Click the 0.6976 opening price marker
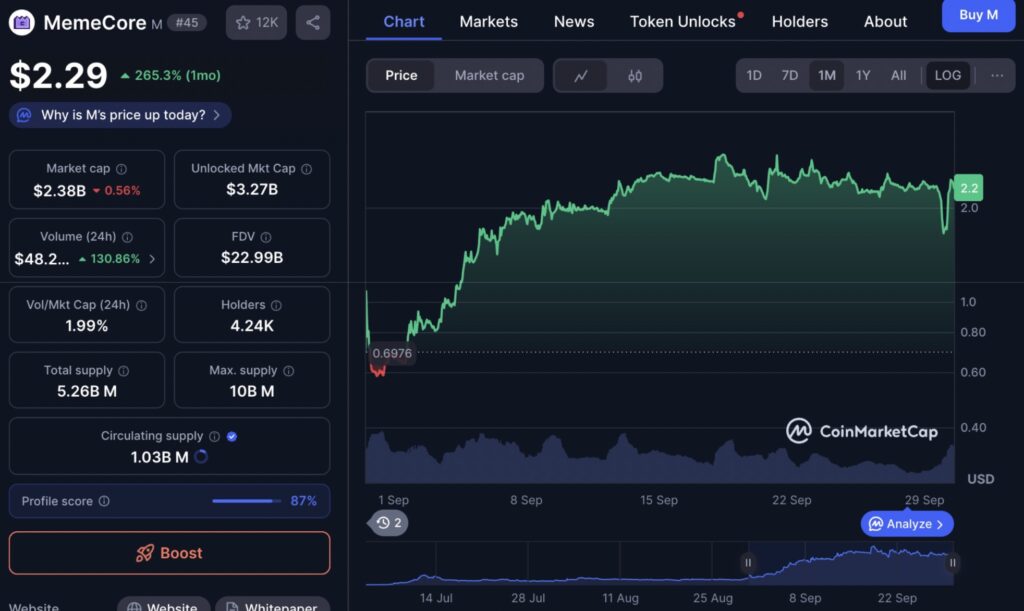The height and width of the screenshot is (611, 1024). [391, 354]
